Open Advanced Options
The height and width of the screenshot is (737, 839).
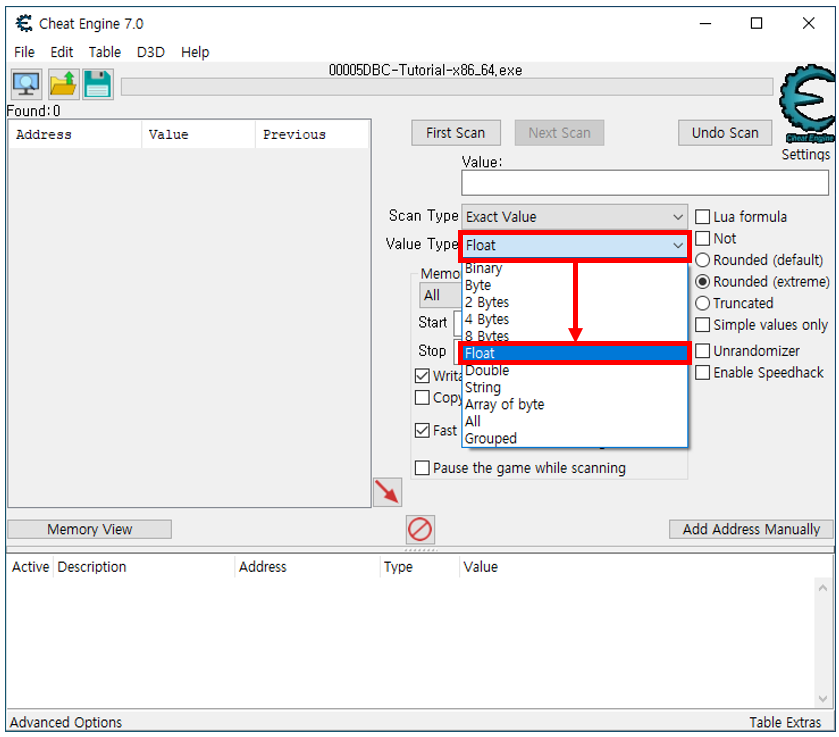[66, 723]
